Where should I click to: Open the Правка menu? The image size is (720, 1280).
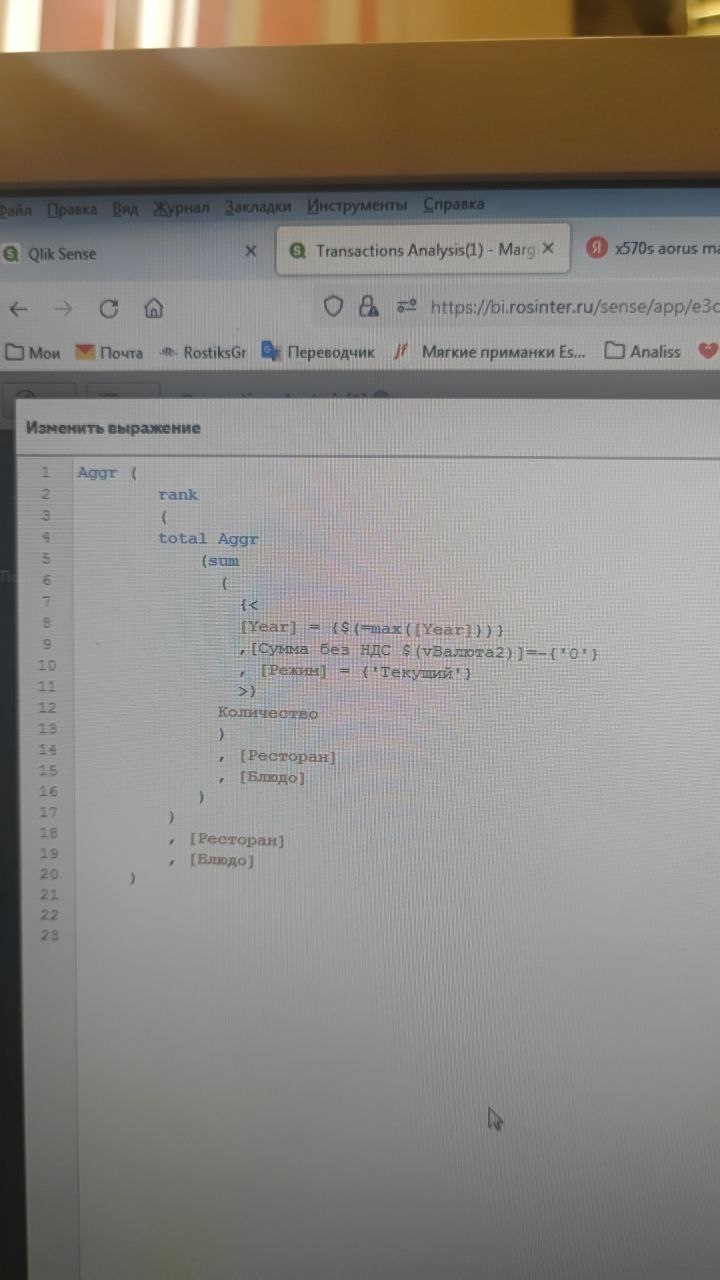72,209
